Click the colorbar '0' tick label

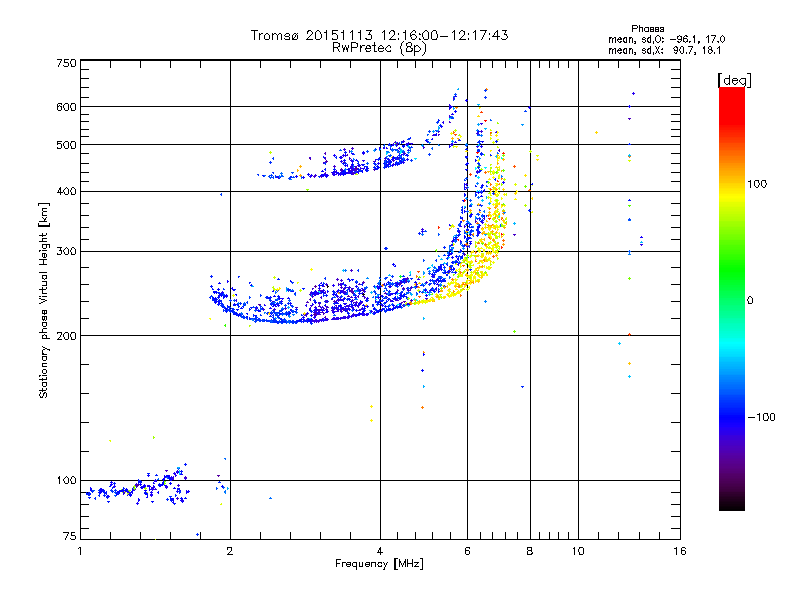pyautogui.click(x=750, y=301)
